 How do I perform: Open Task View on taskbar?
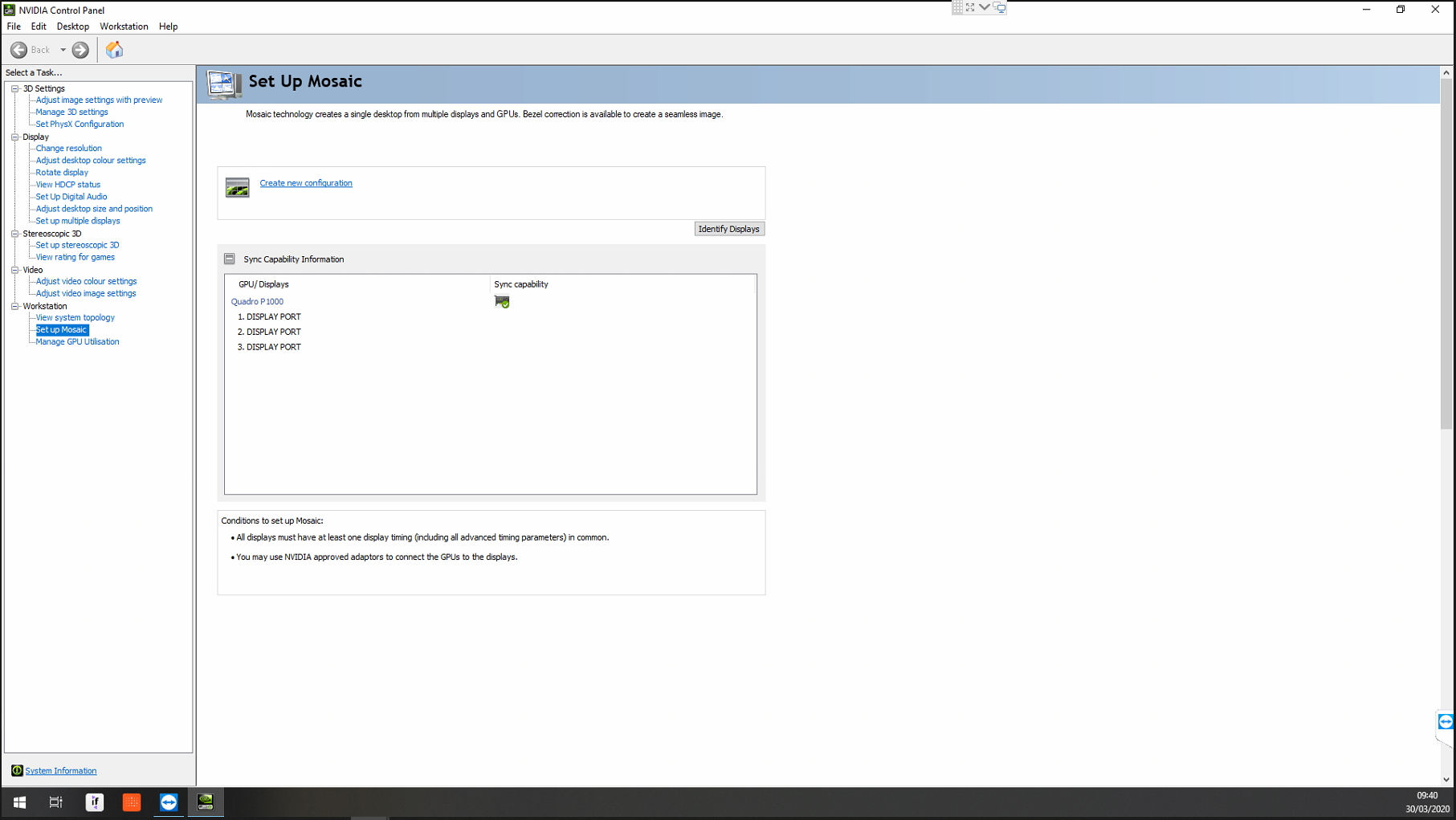(x=56, y=802)
